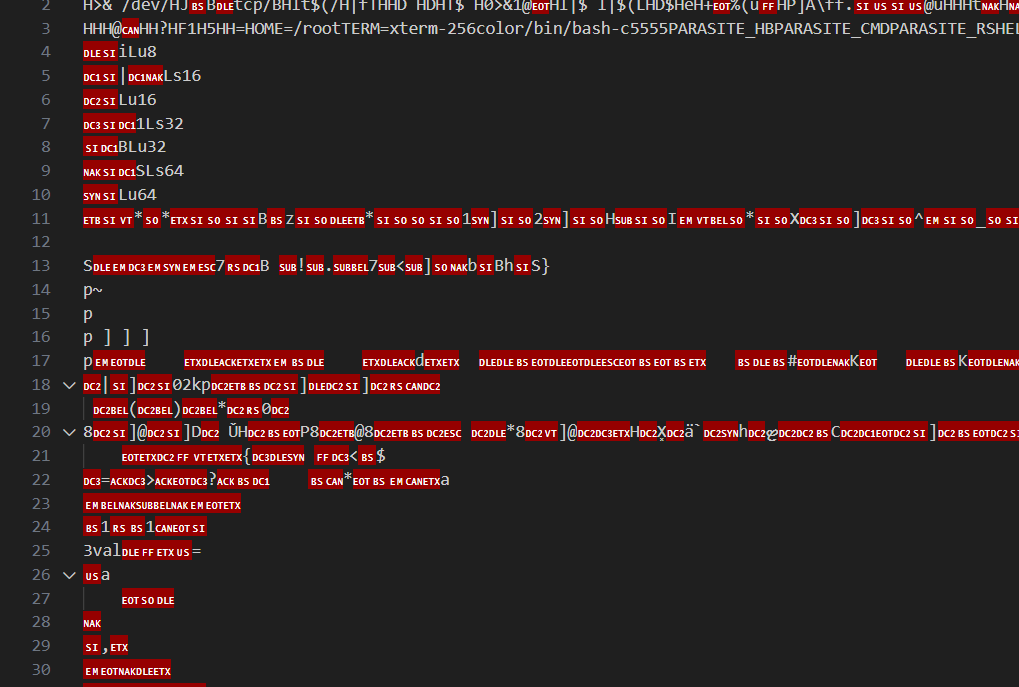Click the "p ] ] ]" text on line 16

click(116, 337)
